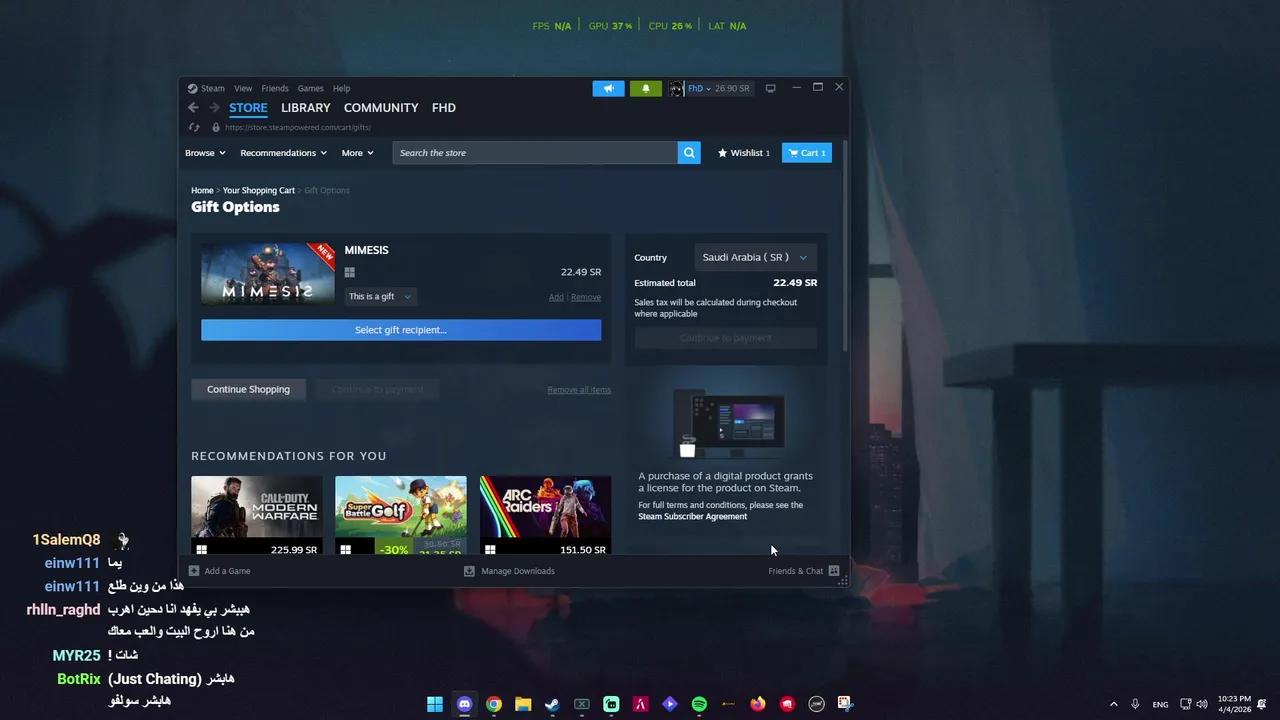Click Remove all items link
Viewport: 1280px width, 720px height.
[579, 390]
